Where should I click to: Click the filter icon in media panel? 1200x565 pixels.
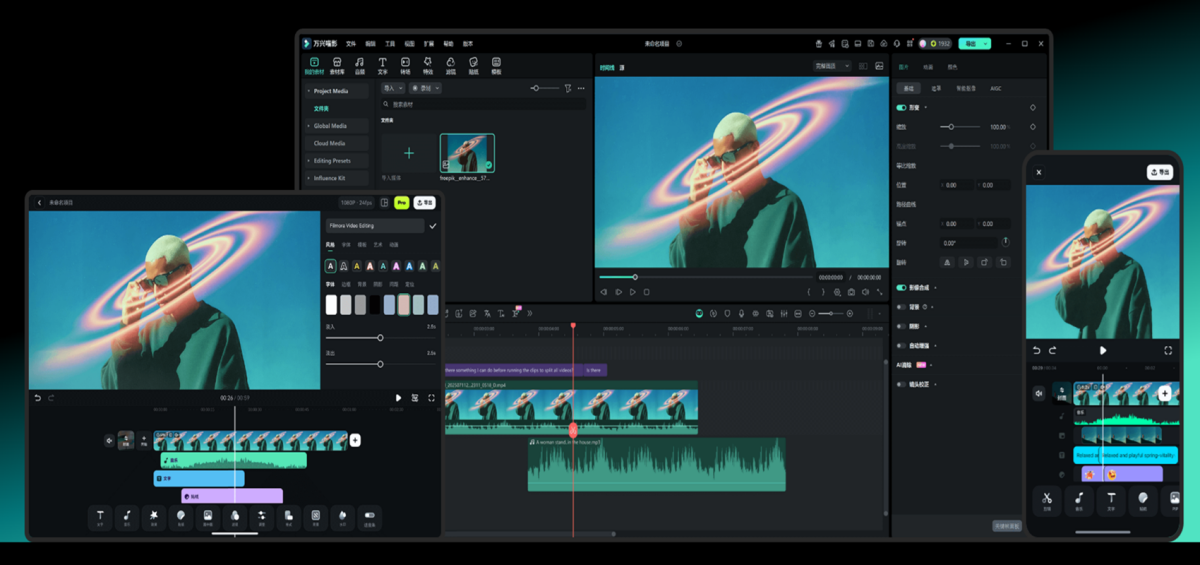click(567, 88)
